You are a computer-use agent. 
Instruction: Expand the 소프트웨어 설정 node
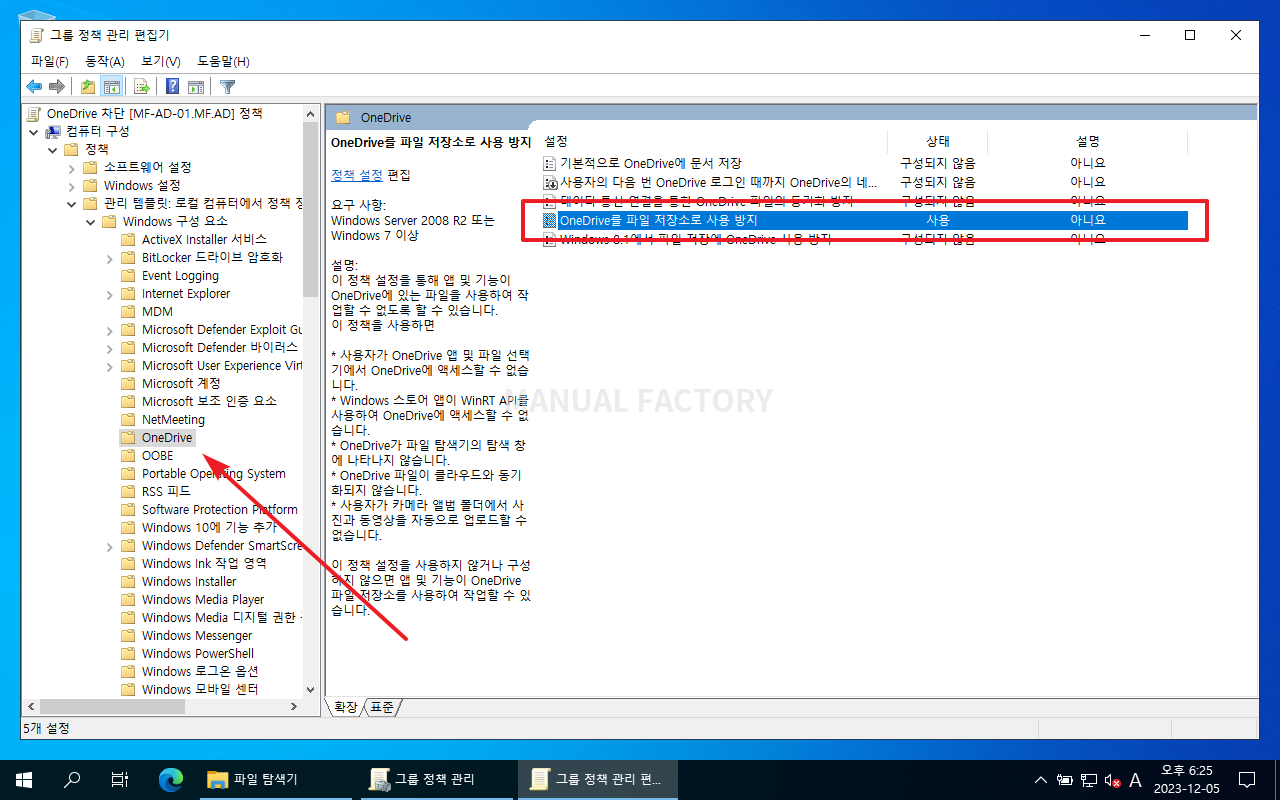[x=71, y=167]
